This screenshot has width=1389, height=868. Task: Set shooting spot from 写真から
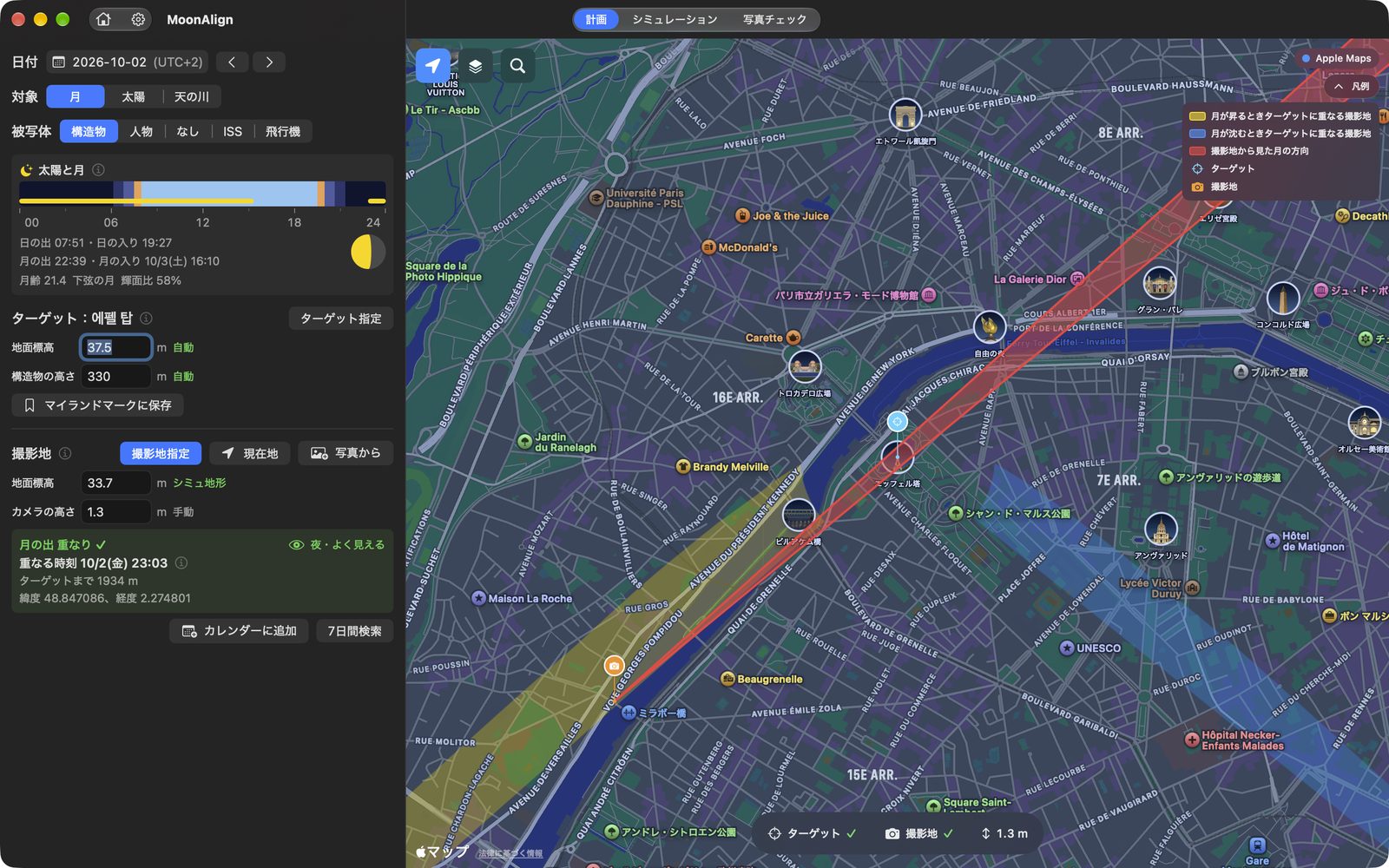click(346, 453)
